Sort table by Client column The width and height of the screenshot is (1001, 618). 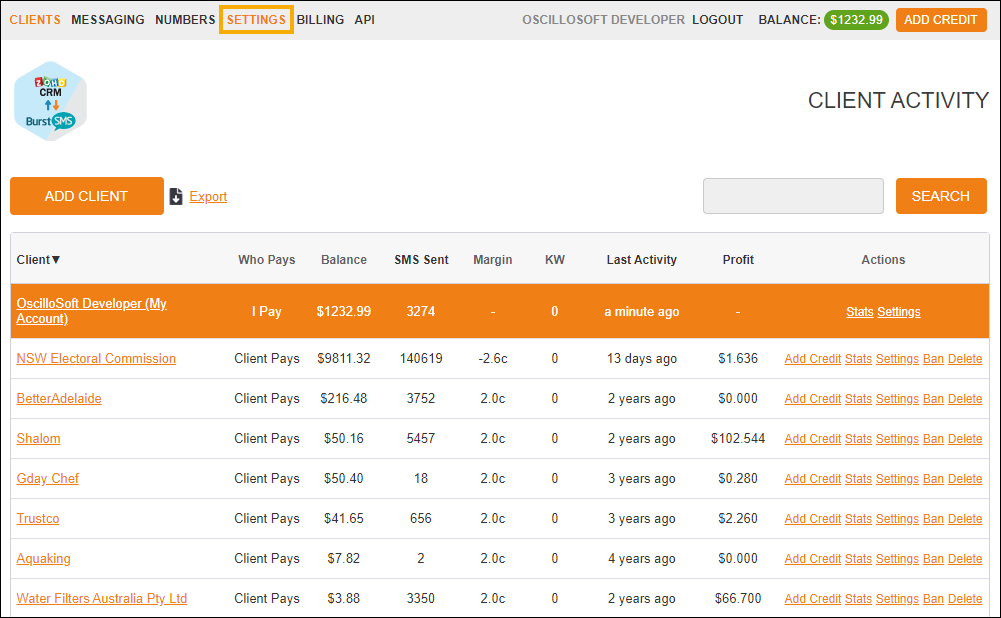click(x=38, y=260)
